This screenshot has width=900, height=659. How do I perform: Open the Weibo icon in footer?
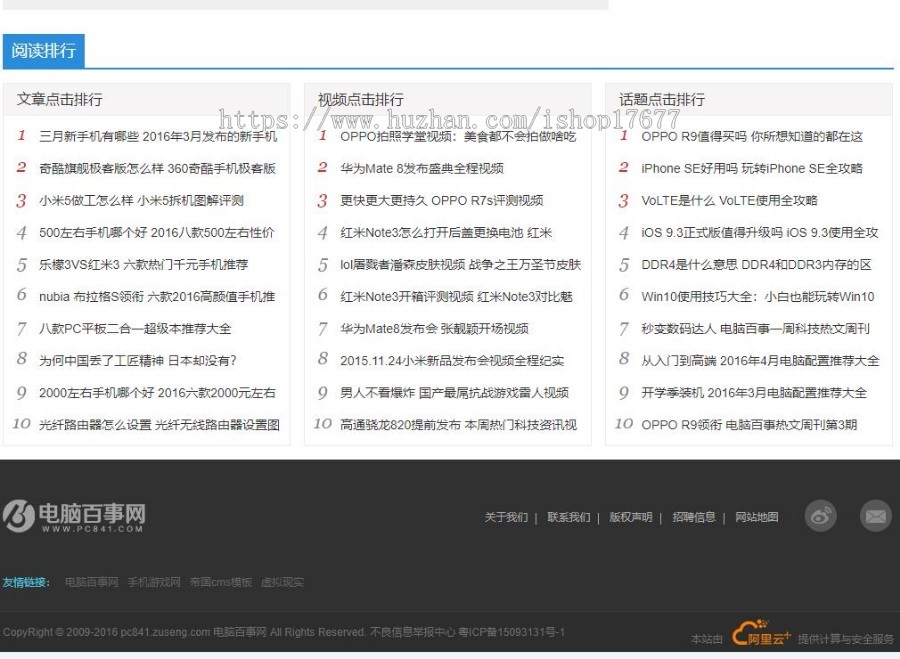pyautogui.click(x=820, y=515)
